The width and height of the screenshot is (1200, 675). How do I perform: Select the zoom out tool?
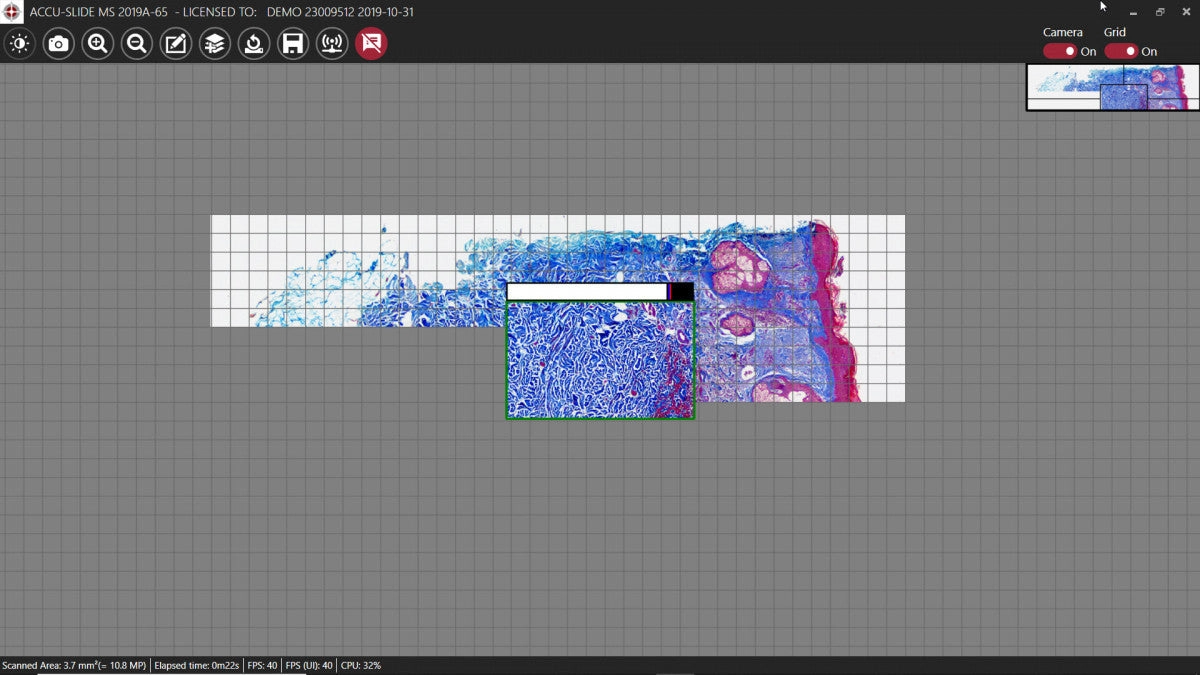coord(136,43)
